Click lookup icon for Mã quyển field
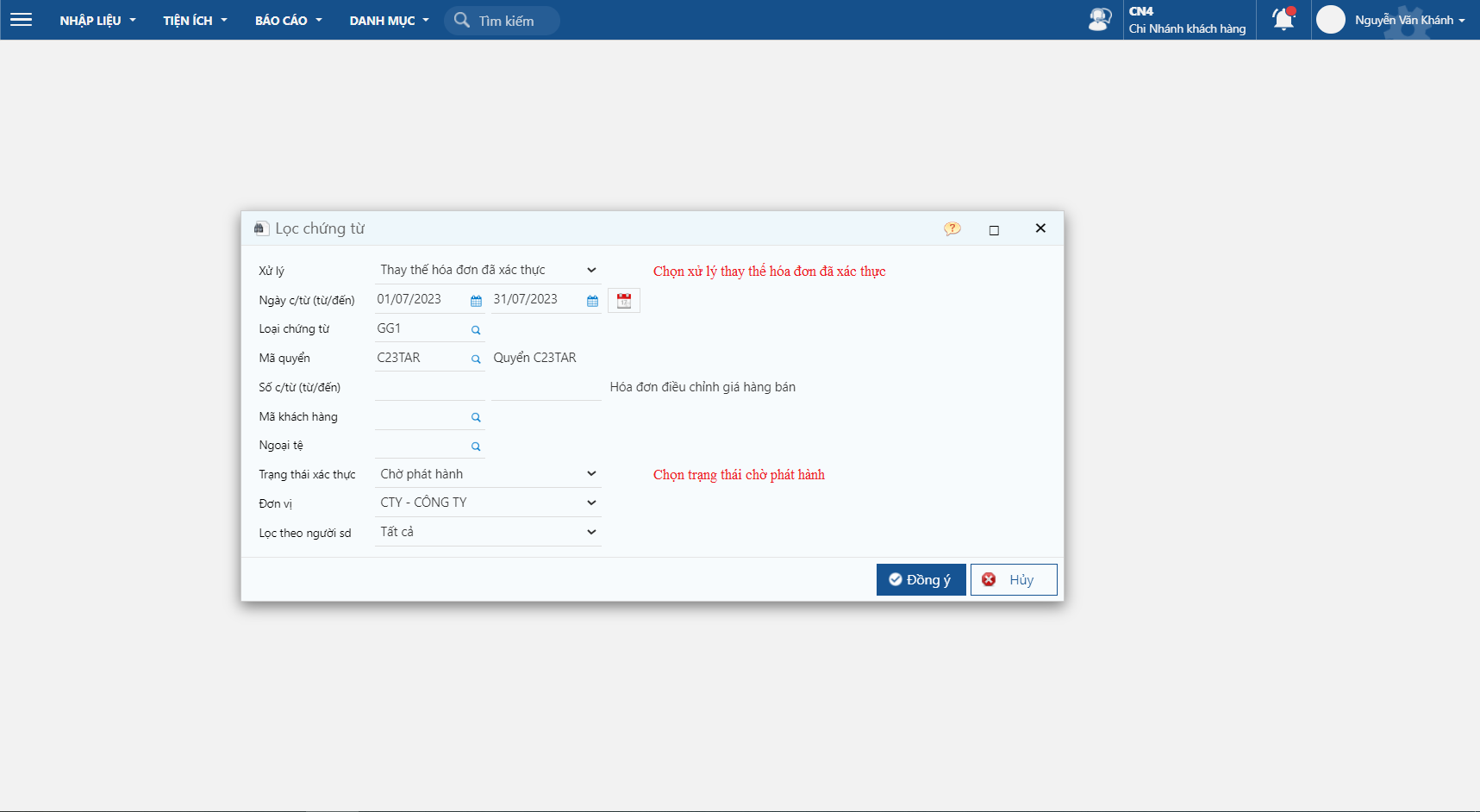The height and width of the screenshot is (812, 1480). click(476, 359)
